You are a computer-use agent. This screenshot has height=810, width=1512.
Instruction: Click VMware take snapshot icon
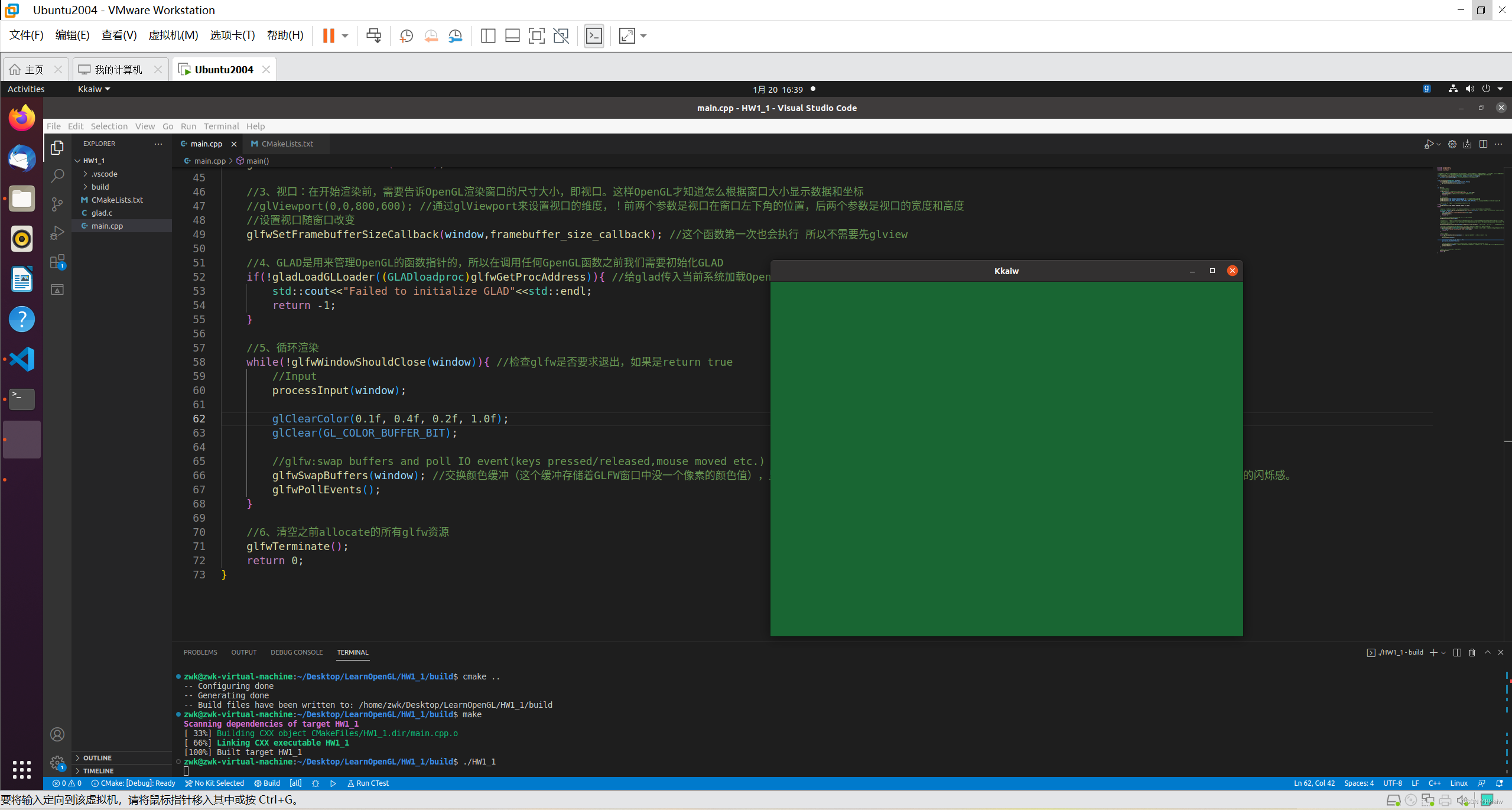407,36
